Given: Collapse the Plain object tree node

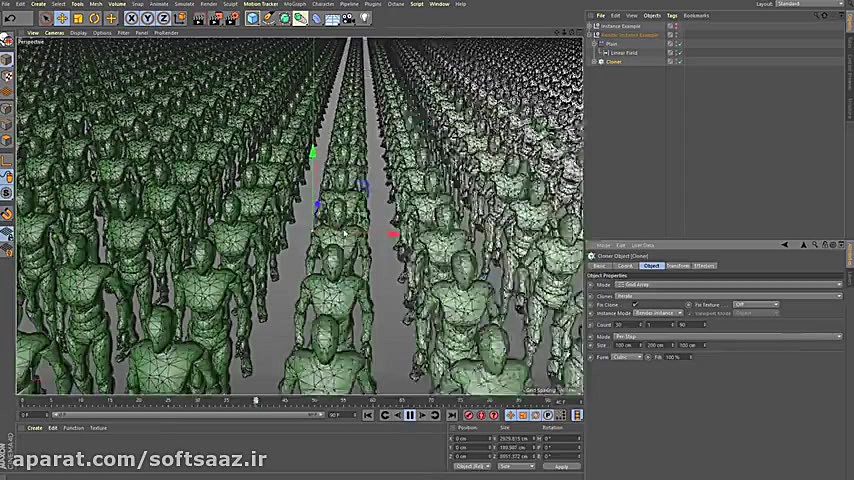Looking at the screenshot, I should pyautogui.click(x=594, y=44).
